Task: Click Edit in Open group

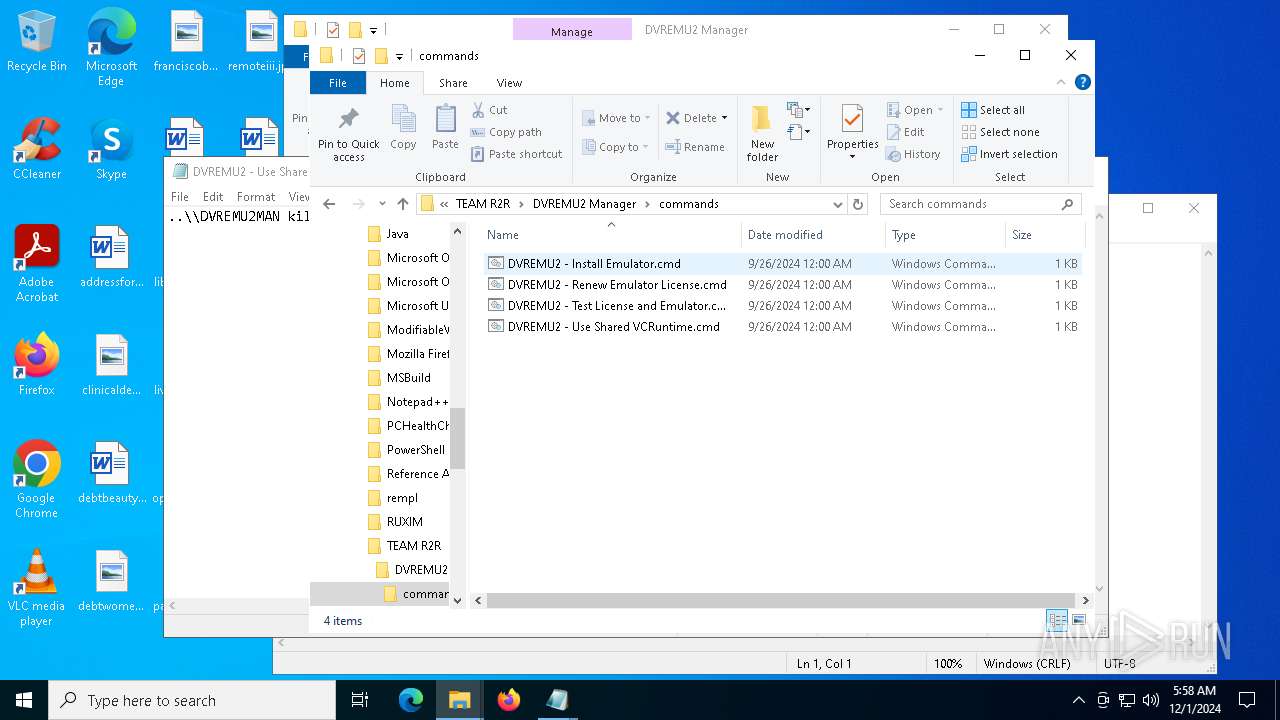Action: 906,132
